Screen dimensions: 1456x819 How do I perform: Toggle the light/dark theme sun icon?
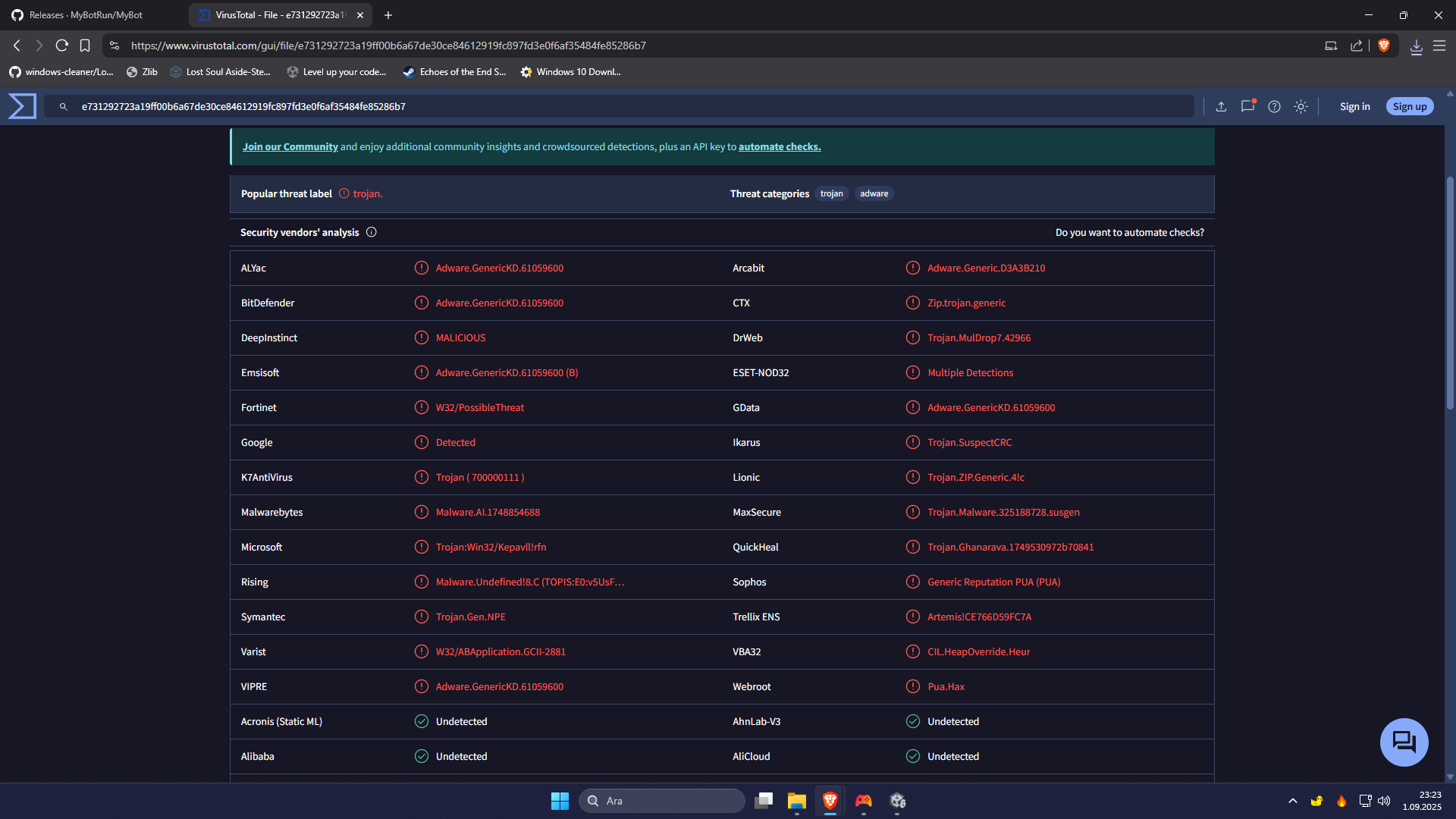pyautogui.click(x=1301, y=107)
